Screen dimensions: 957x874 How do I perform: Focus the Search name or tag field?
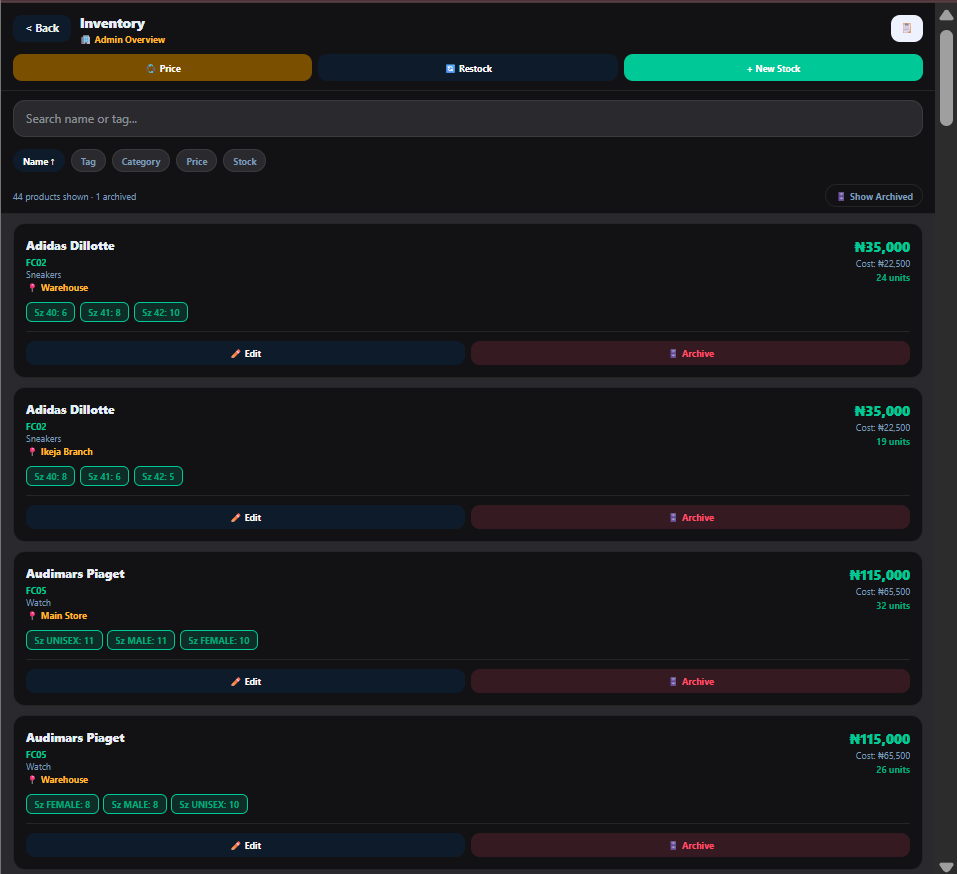coord(468,119)
